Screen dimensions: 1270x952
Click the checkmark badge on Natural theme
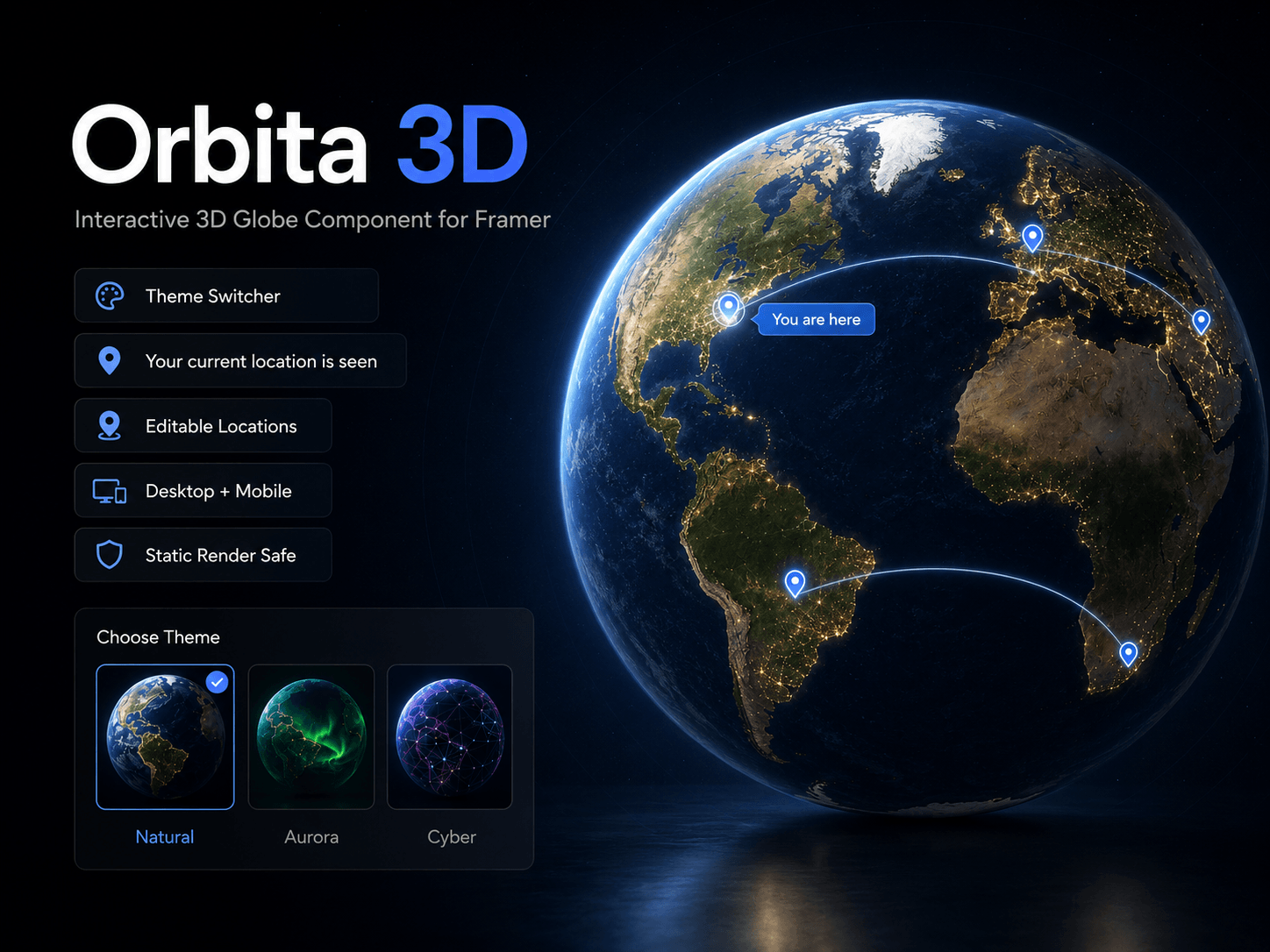(217, 682)
